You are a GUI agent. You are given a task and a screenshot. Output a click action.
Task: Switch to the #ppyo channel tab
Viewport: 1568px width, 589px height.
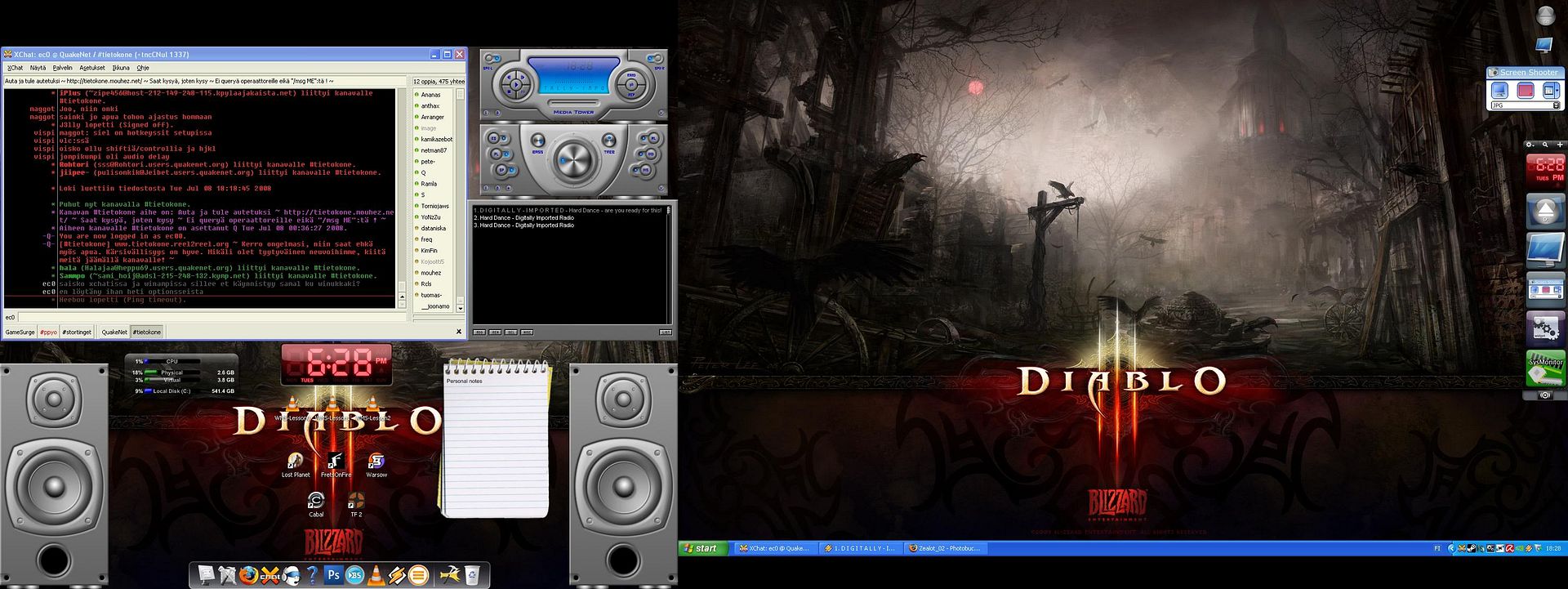[48, 332]
